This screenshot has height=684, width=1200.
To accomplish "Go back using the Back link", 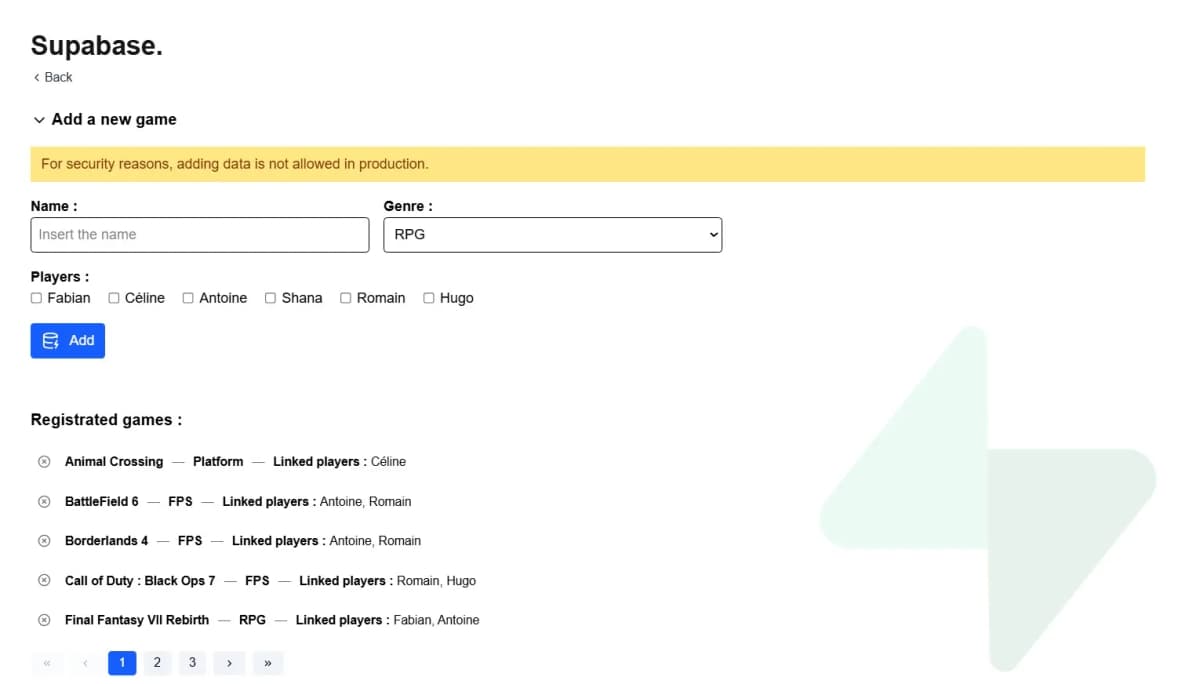I will coord(52,77).
